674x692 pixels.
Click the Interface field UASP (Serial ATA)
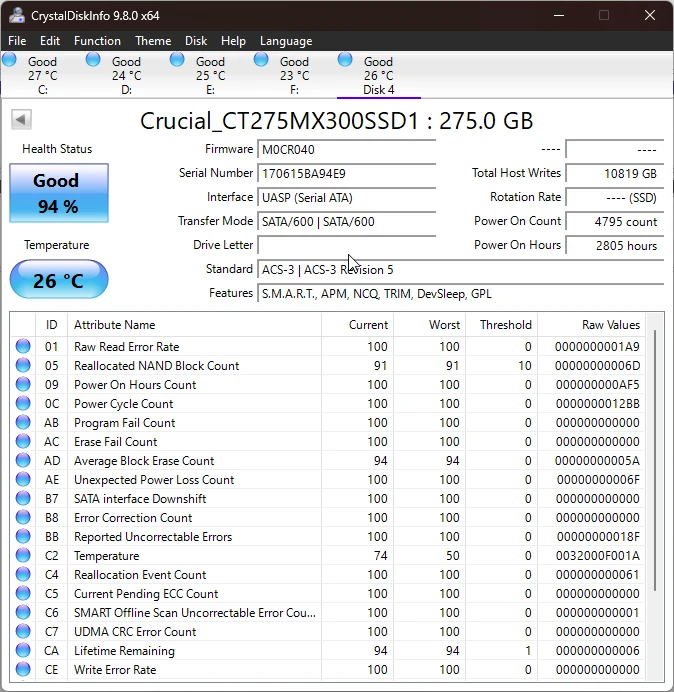346,197
